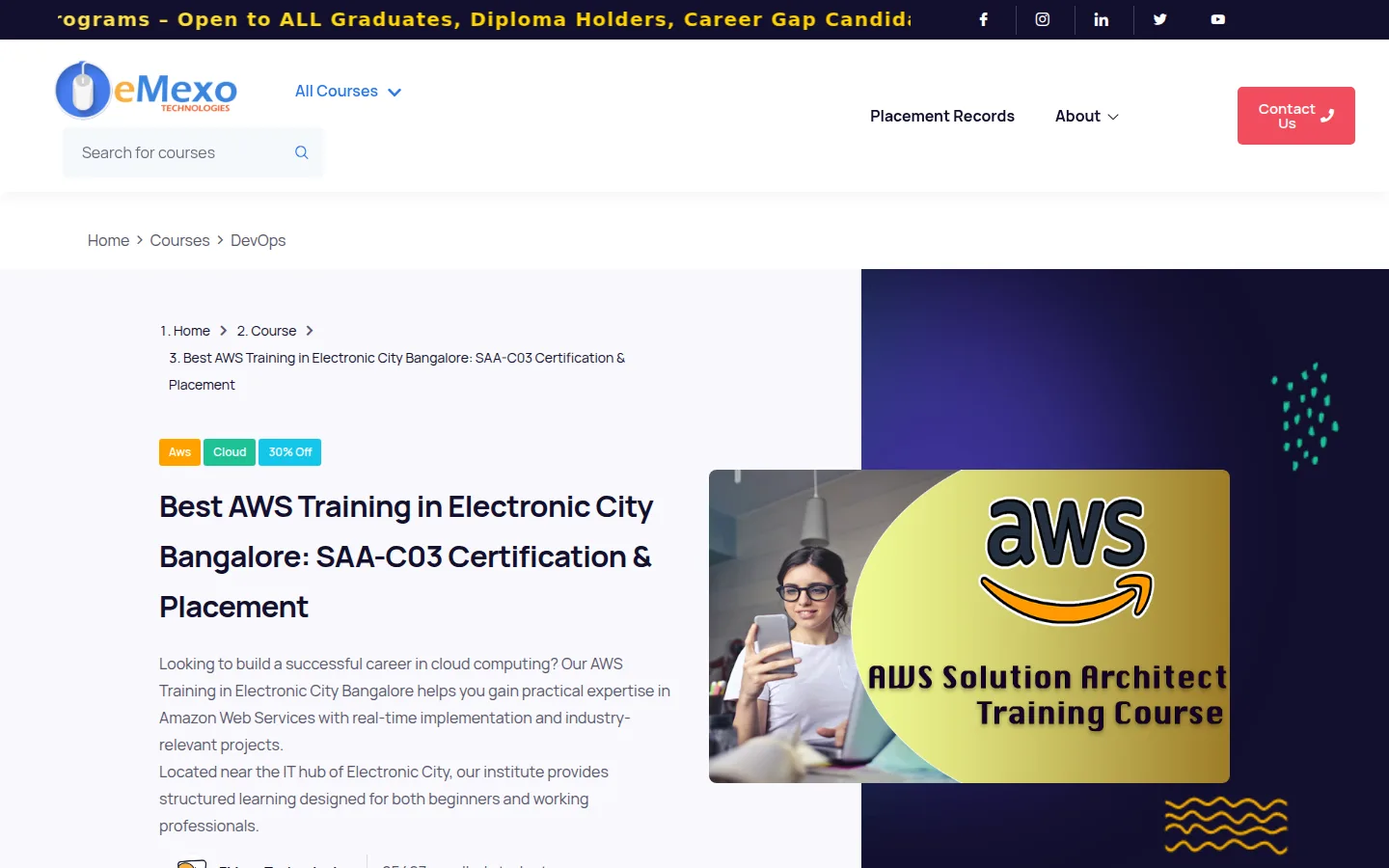Go to Courses in breadcrumb
This screenshot has width=1389, height=868.
(179, 240)
